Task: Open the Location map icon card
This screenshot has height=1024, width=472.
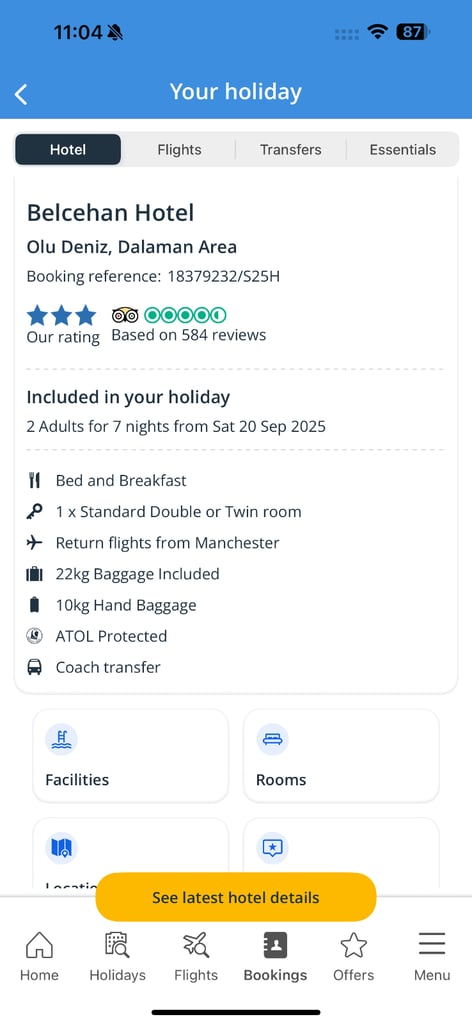Action: [131, 852]
